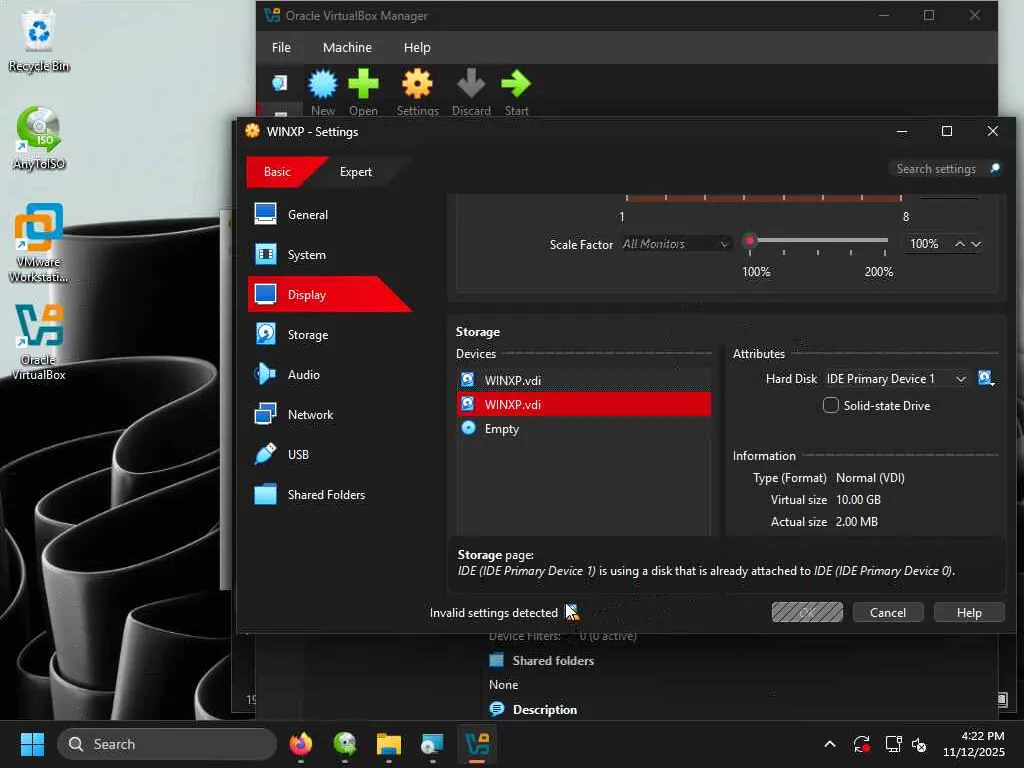The height and width of the screenshot is (768, 1024).
Task: Click the choose disk icon beside Hard Disk
Action: [985, 378]
